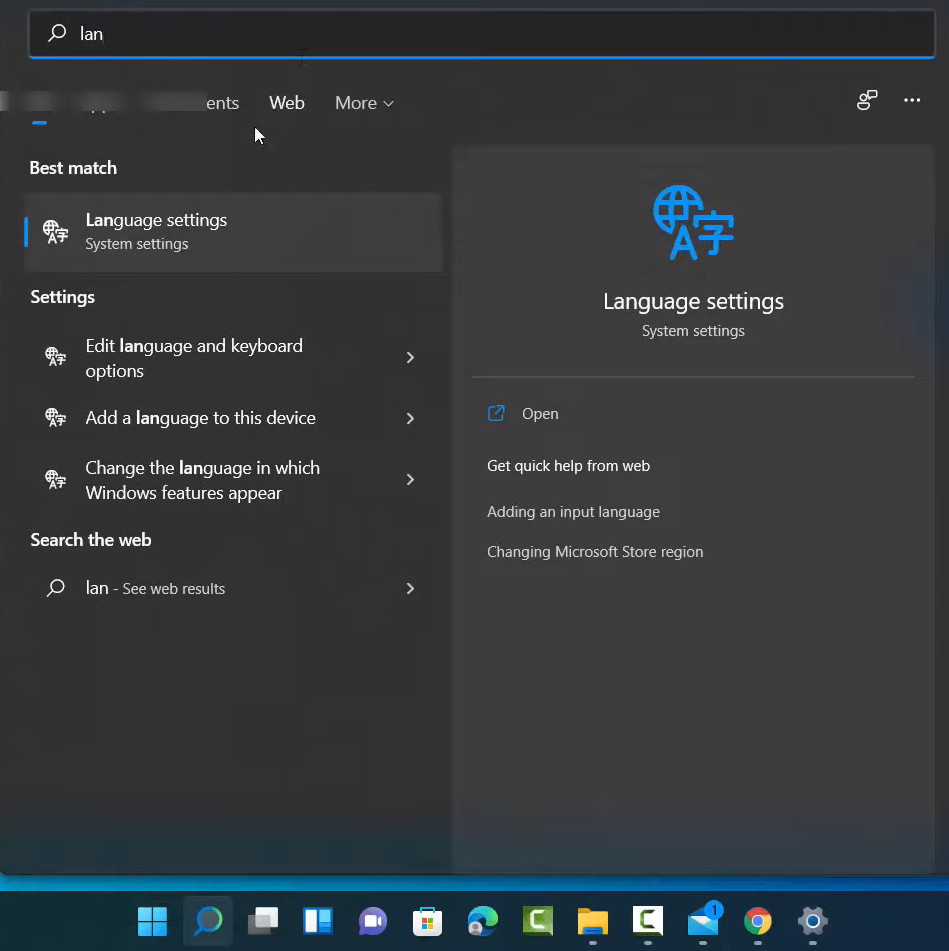Viewport: 949px width, 951px height.
Task: Switch to the Web search tab
Action: [287, 103]
